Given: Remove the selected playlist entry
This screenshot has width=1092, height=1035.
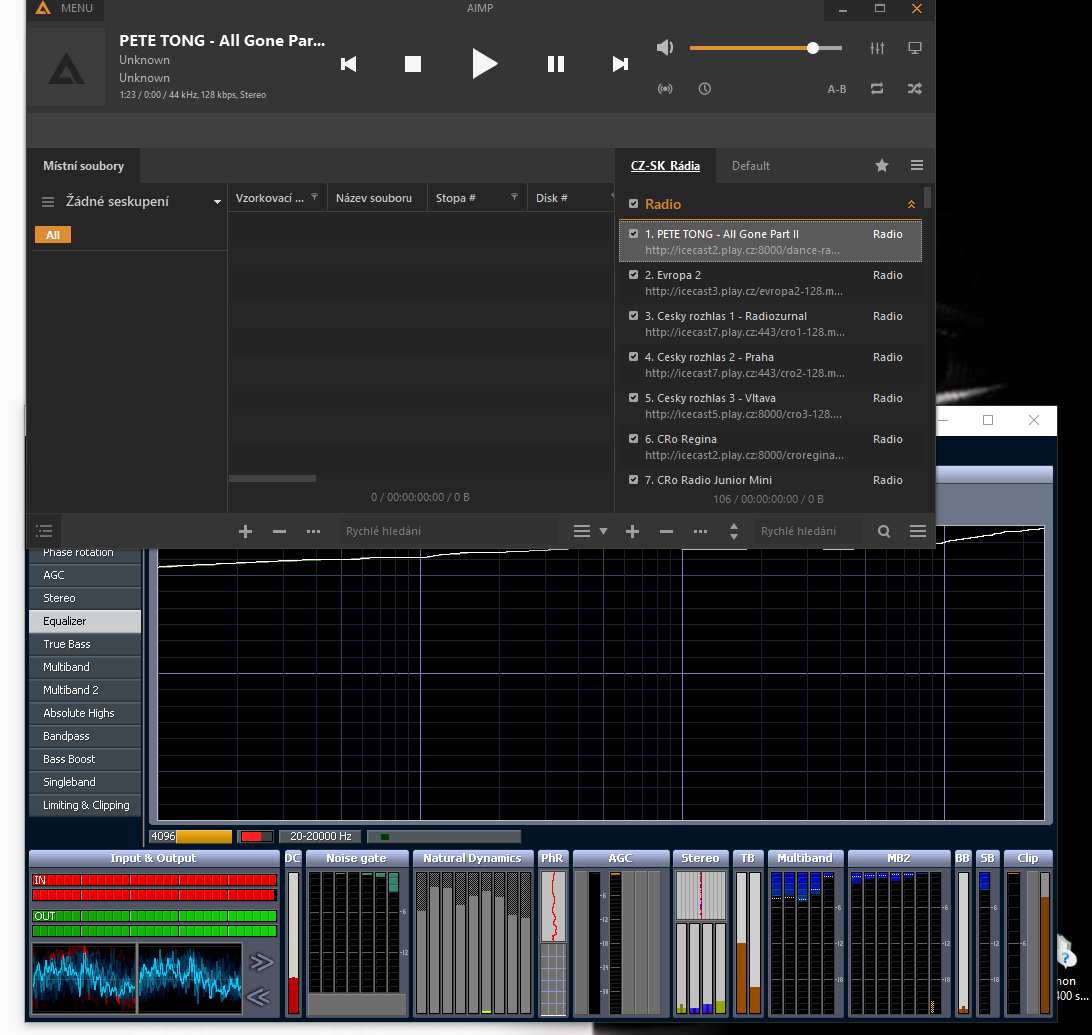Looking at the screenshot, I should point(666,531).
